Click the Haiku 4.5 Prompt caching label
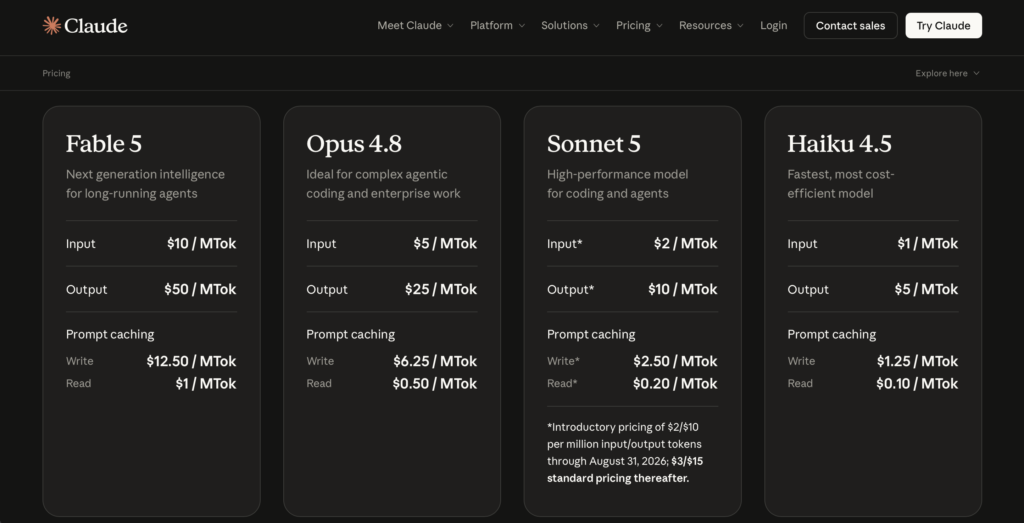 pyautogui.click(x=832, y=334)
